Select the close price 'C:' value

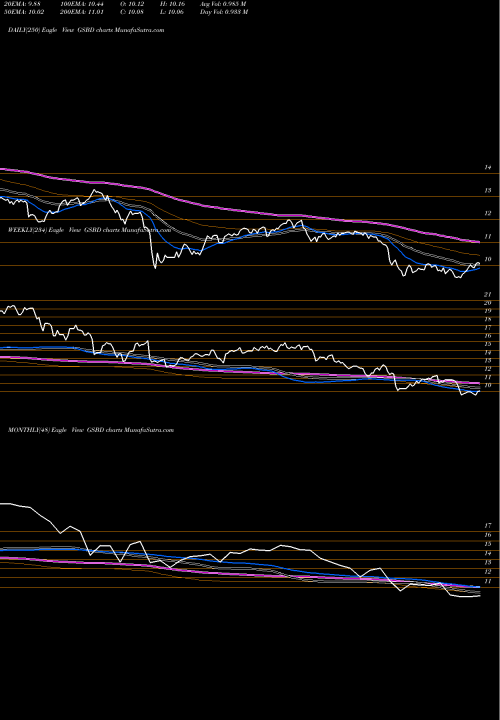tap(132, 12)
